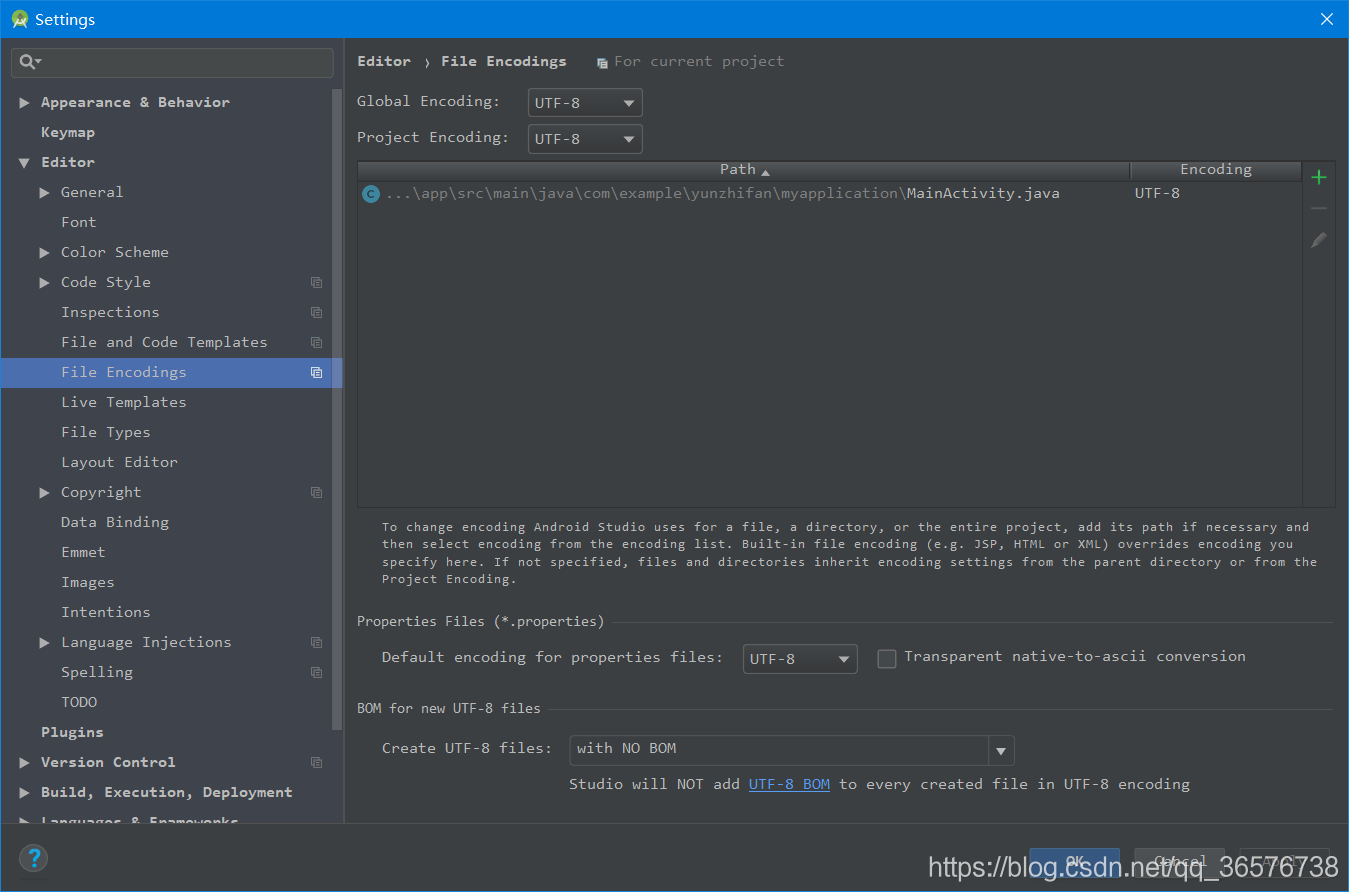Viewport: 1349px width, 892px height.
Task: Expand the Language Injections node
Action: point(44,642)
